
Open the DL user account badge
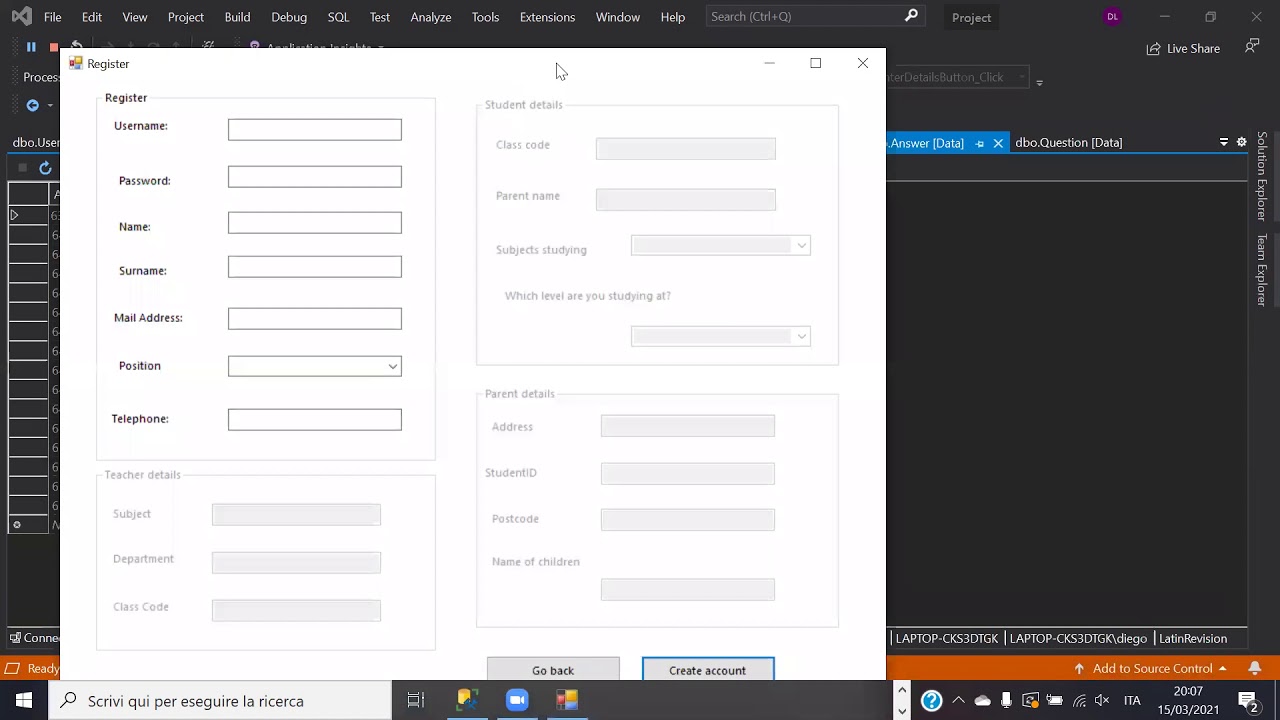[x=1112, y=17]
